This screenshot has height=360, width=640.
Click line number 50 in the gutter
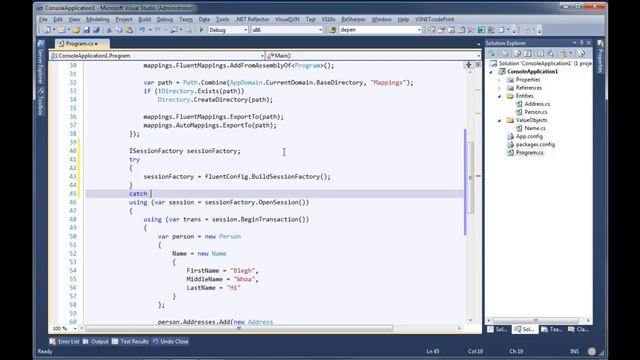[x=73, y=236]
